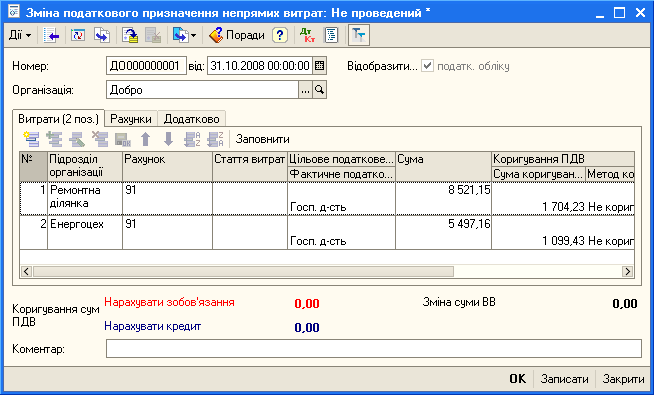Screen dimensions: 654x395
Task: Switch to Додатково tab
Action: coord(191,119)
